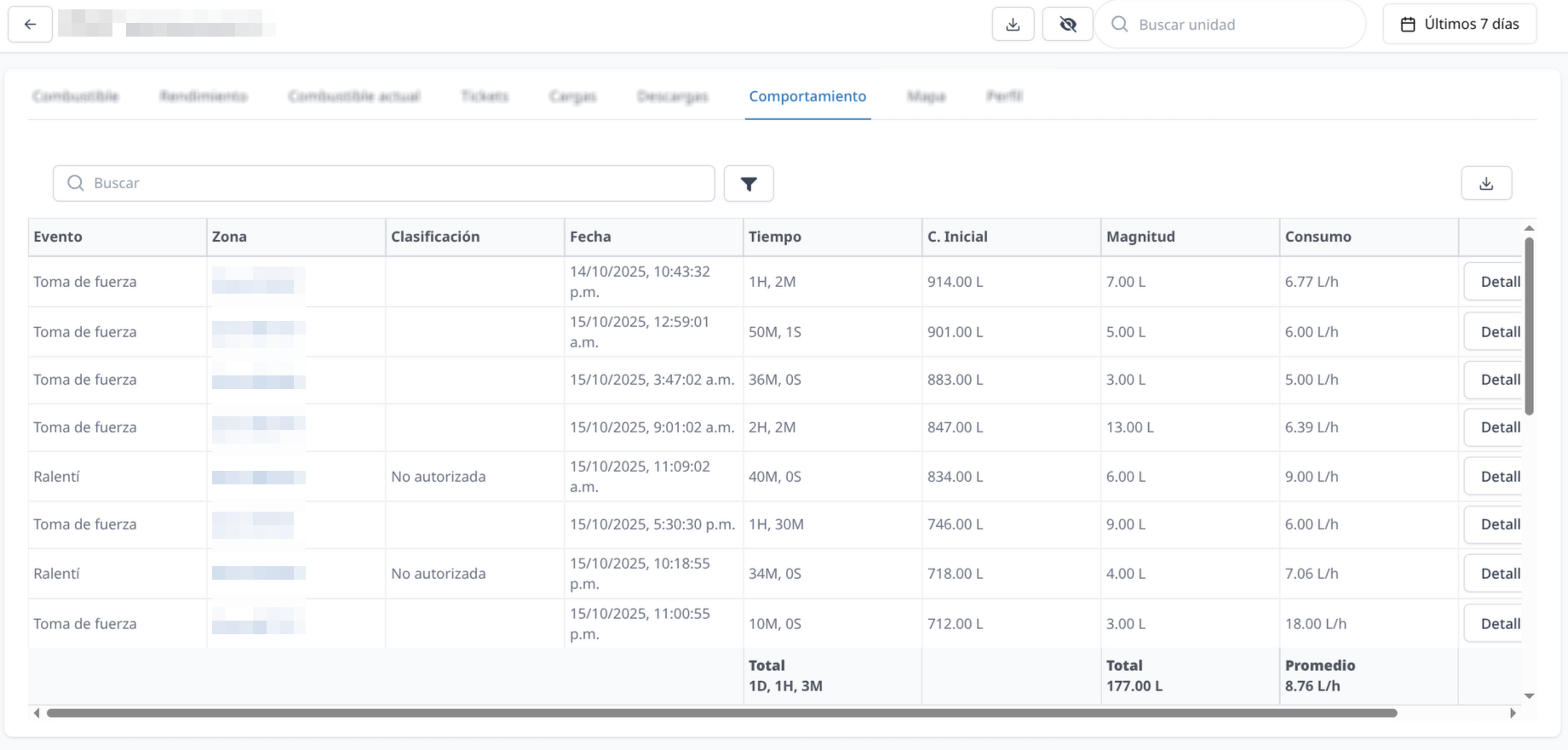Click the table's vertical scrollbar thumb
The image size is (1568, 750).
[x=1530, y=326]
